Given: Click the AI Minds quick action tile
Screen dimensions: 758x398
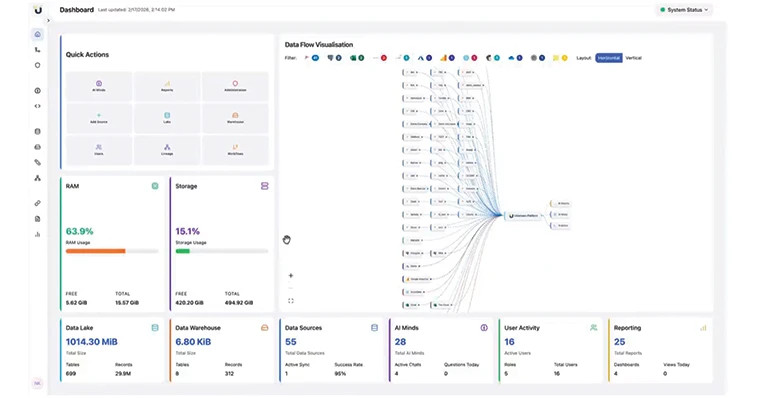Looking at the screenshot, I should (x=99, y=86).
